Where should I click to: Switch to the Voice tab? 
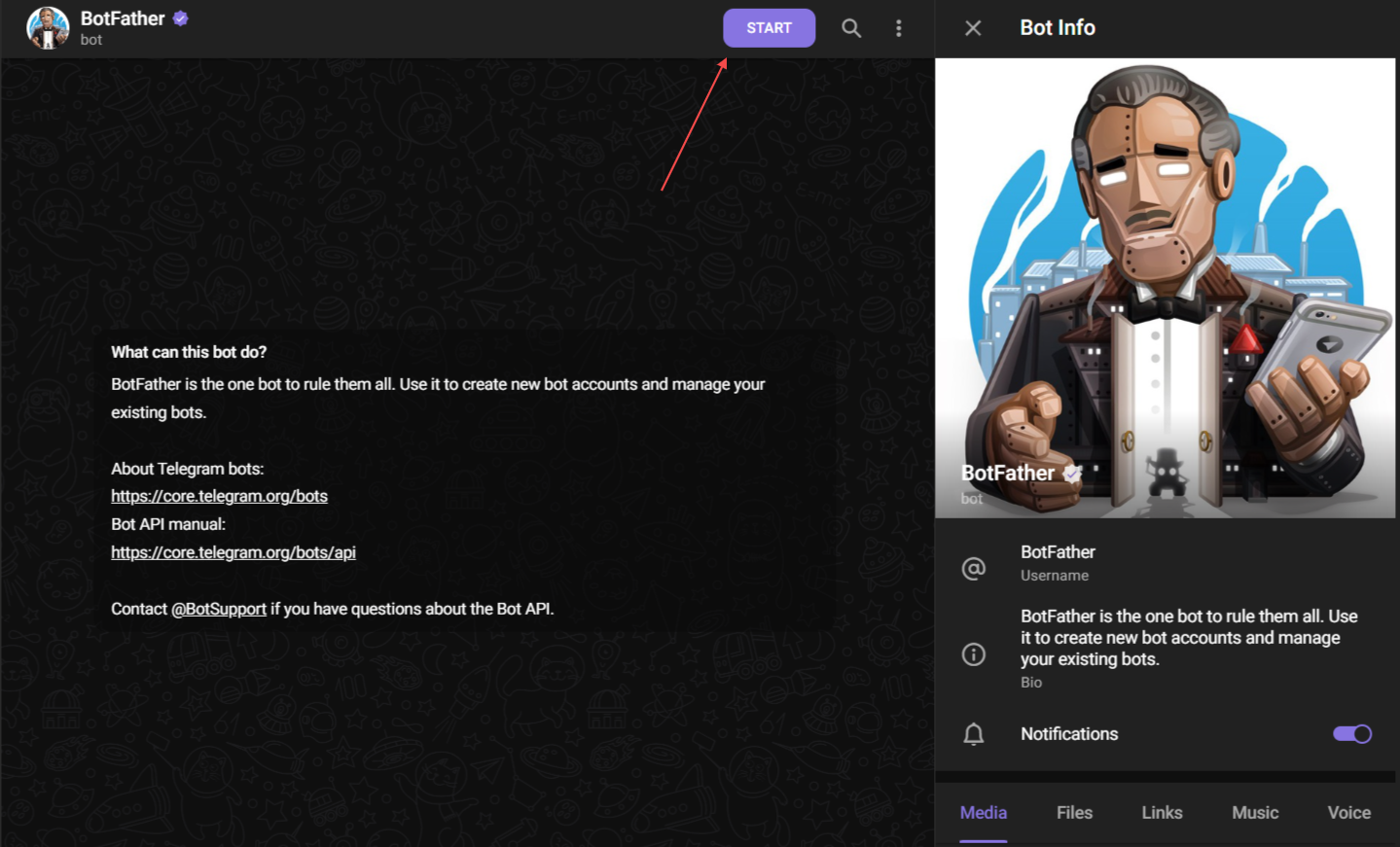click(1349, 813)
